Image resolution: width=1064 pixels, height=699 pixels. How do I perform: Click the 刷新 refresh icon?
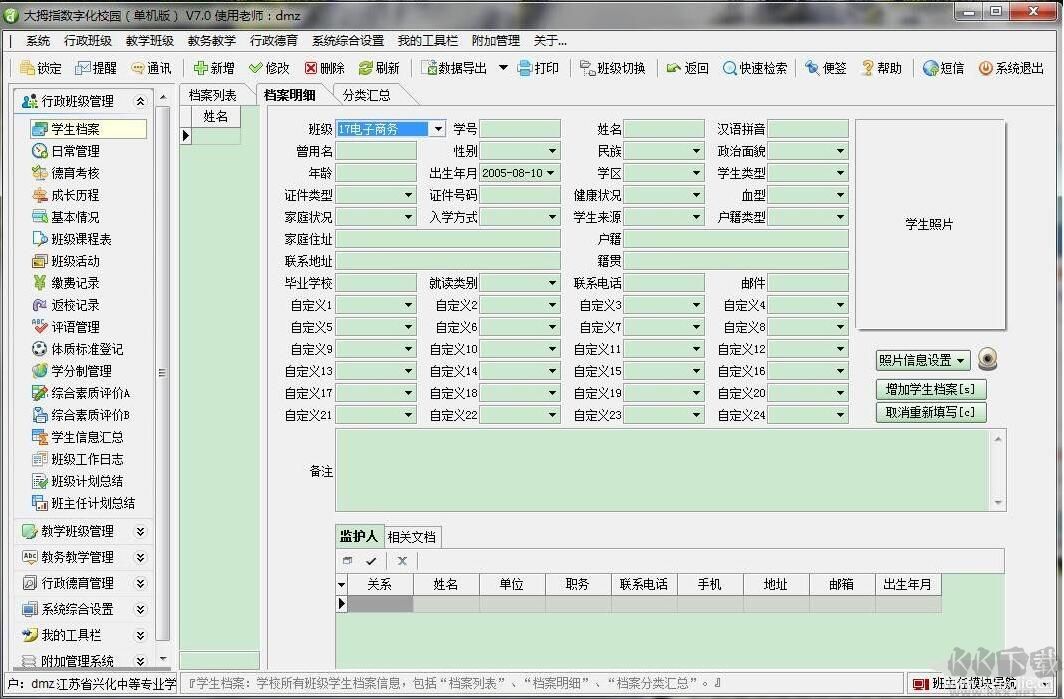click(366, 68)
